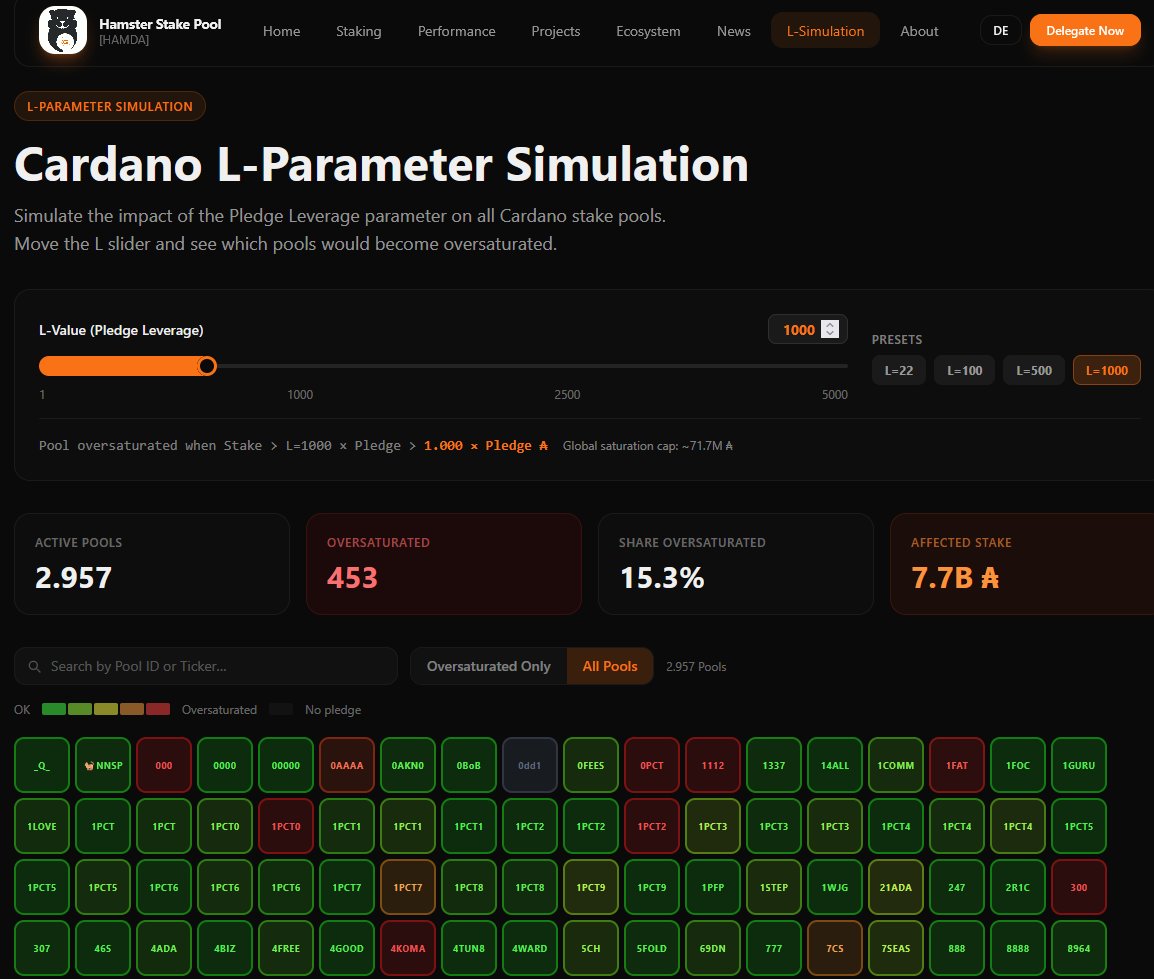Open the 1337 pool tile
Viewport: 1154px width, 979px height.
pos(774,765)
